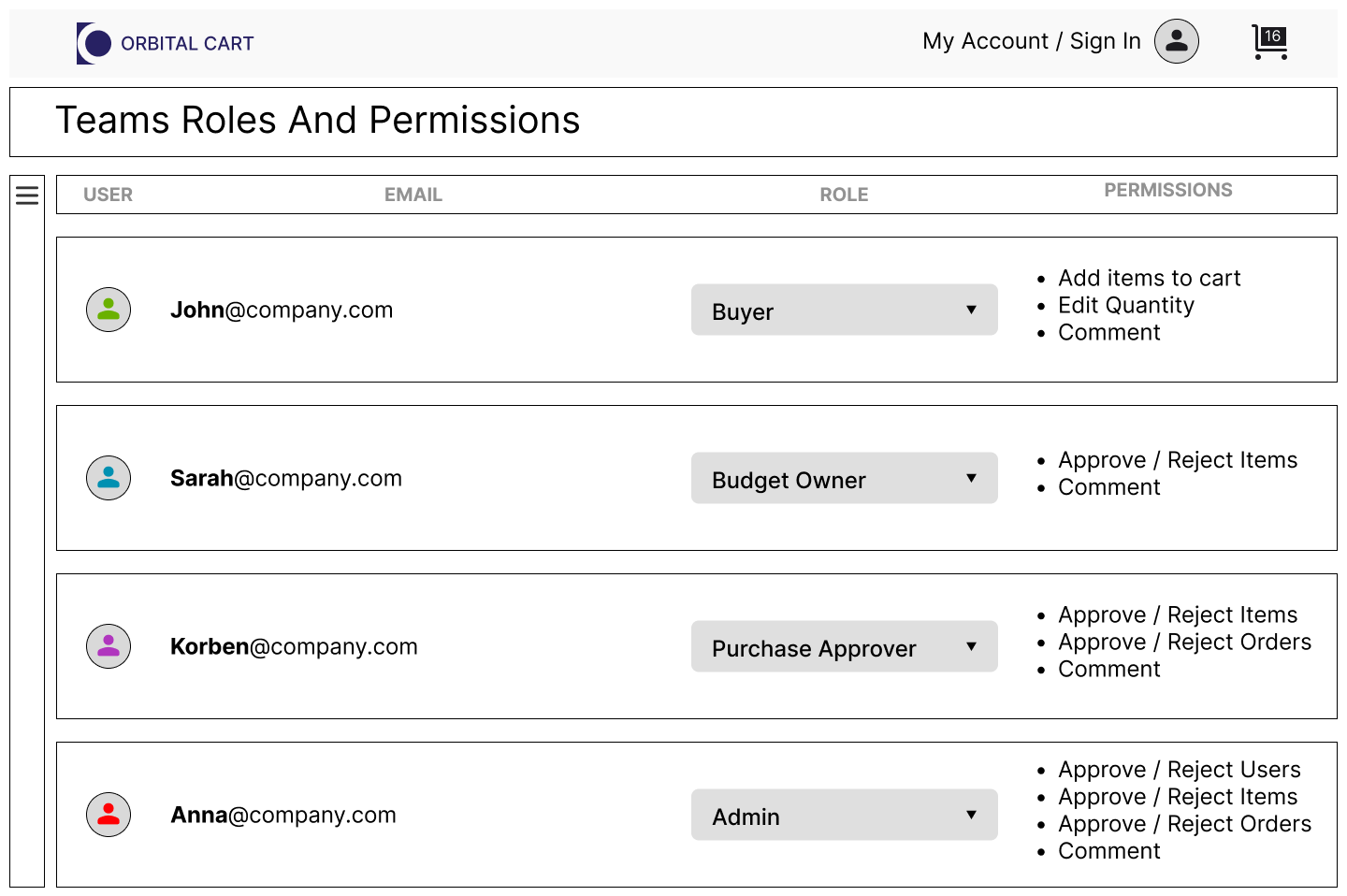Image resolution: width=1347 pixels, height=896 pixels.
Task: Click Anna's red user avatar
Action: pos(109,815)
